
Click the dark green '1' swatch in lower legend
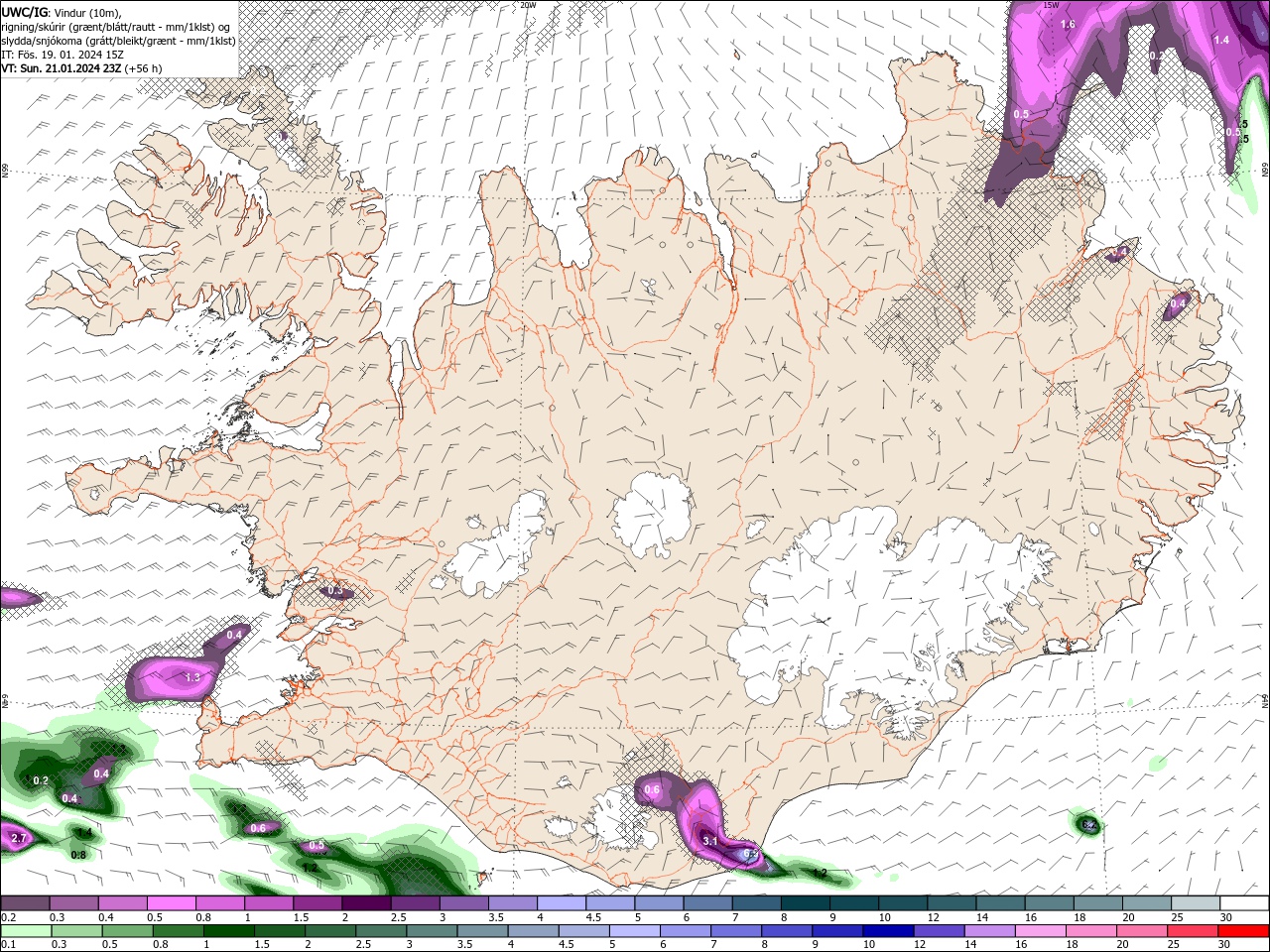(227, 931)
